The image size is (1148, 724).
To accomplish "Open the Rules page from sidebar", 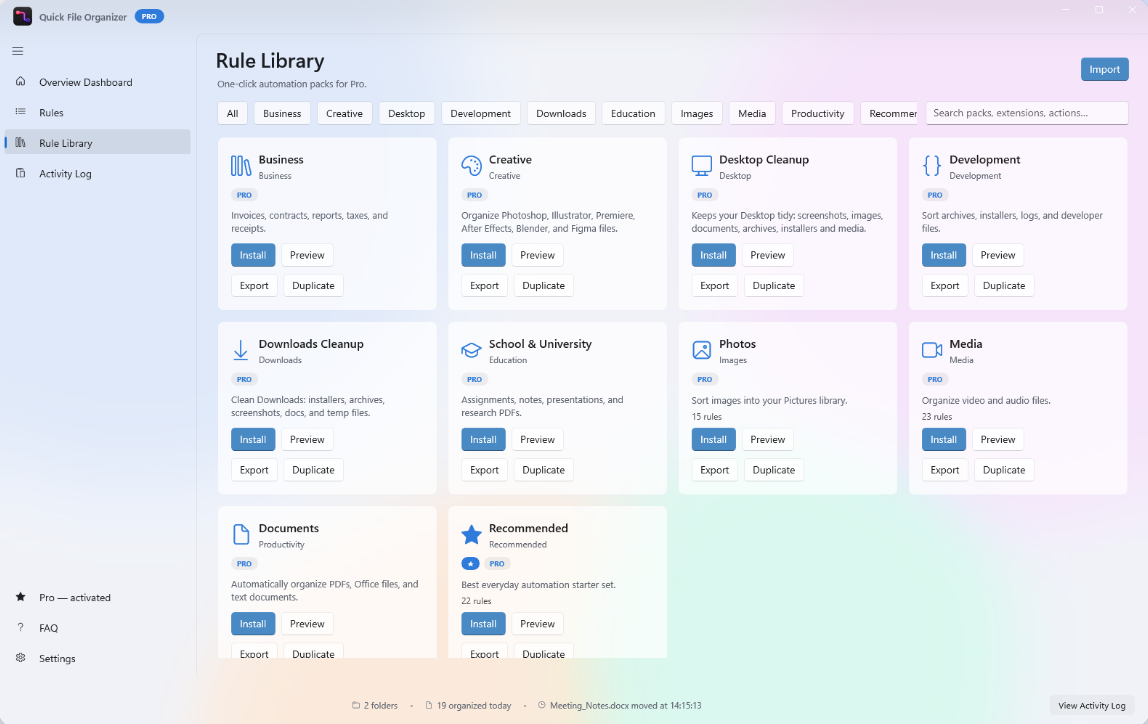I will pyautogui.click(x=97, y=112).
